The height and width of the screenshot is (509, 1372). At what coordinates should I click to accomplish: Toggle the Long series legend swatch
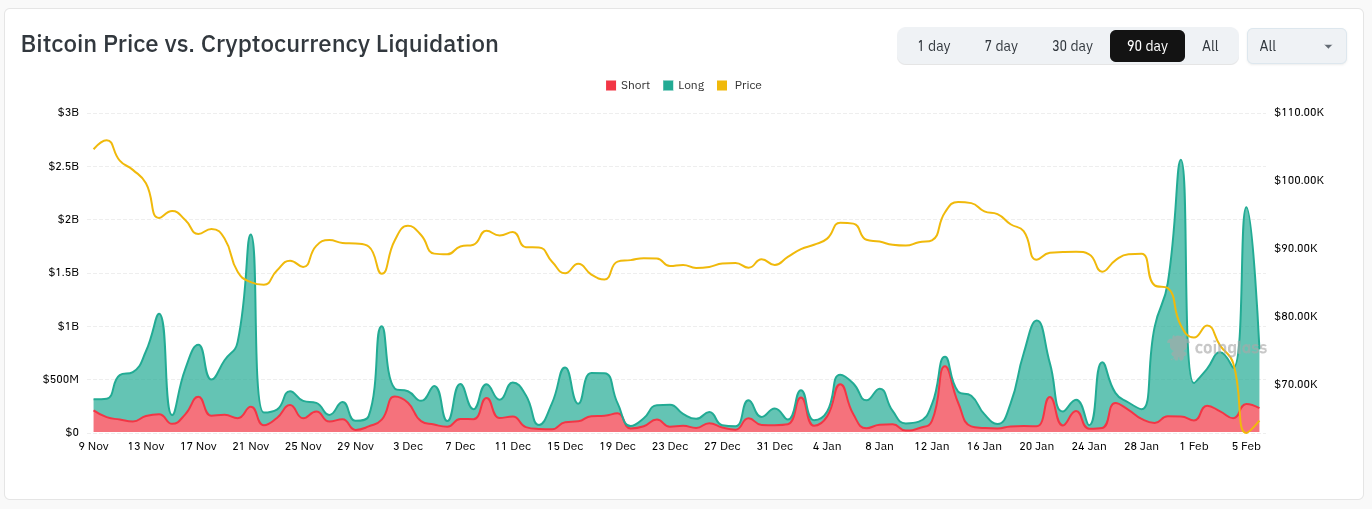click(x=668, y=86)
